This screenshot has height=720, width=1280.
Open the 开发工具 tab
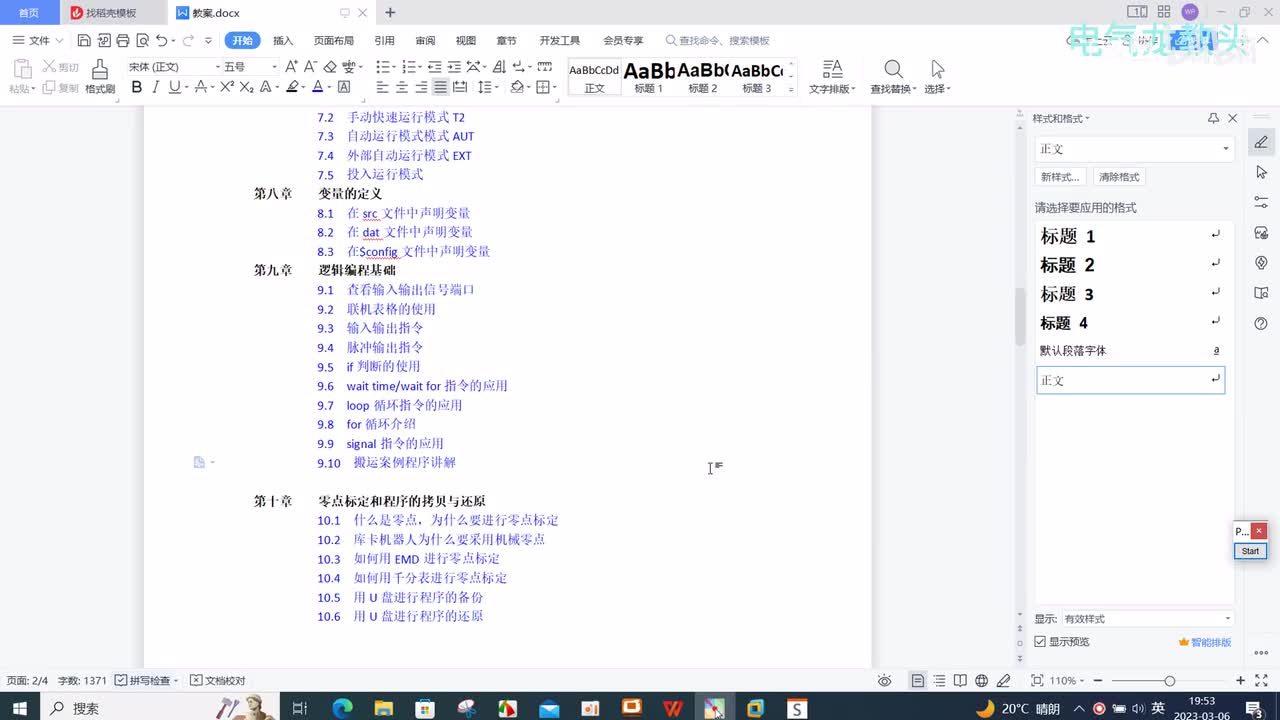560,41
